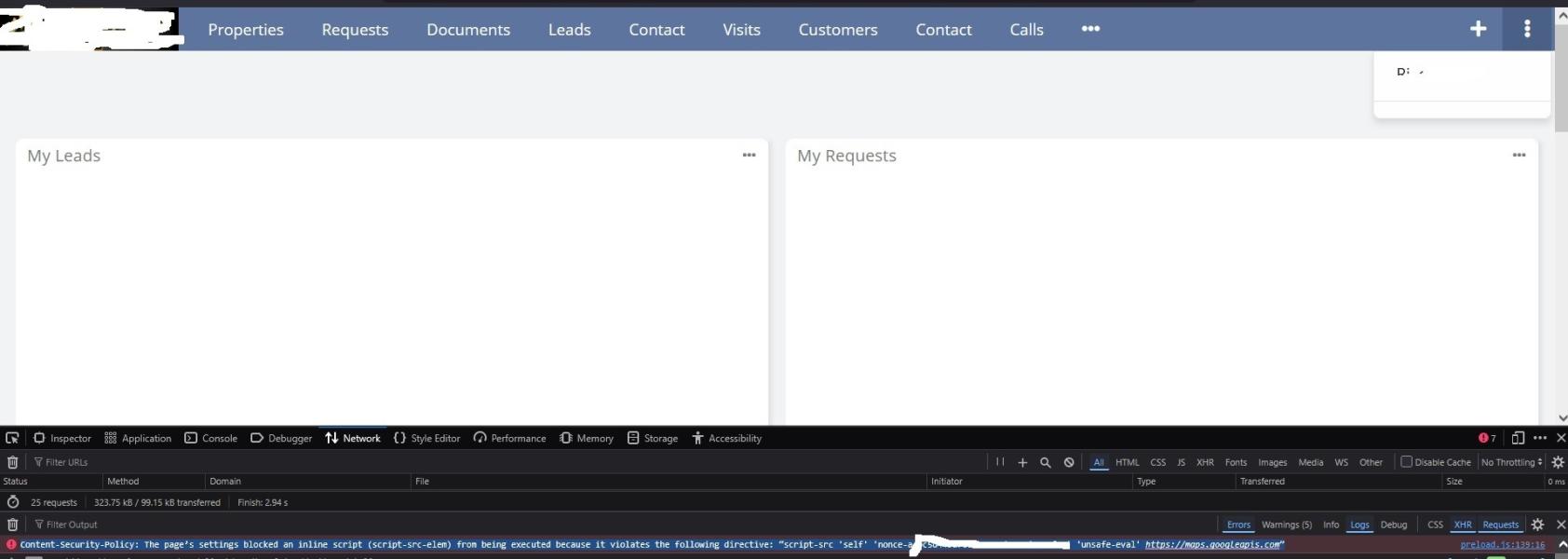Open the No Throttling dropdown
1568x559 pixels.
click(1511, 462)
